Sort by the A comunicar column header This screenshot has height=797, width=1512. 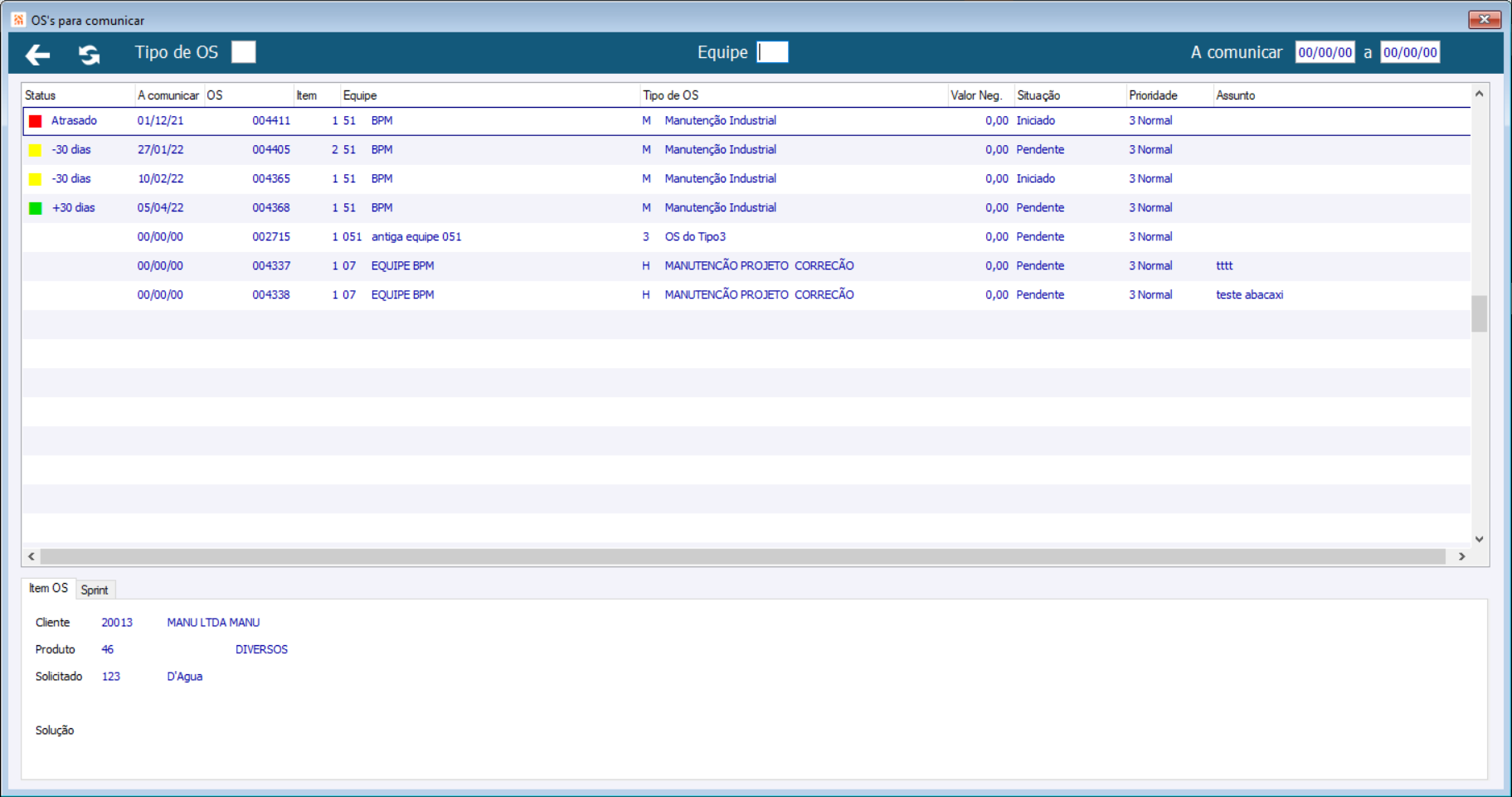click(x=169, y=95)
